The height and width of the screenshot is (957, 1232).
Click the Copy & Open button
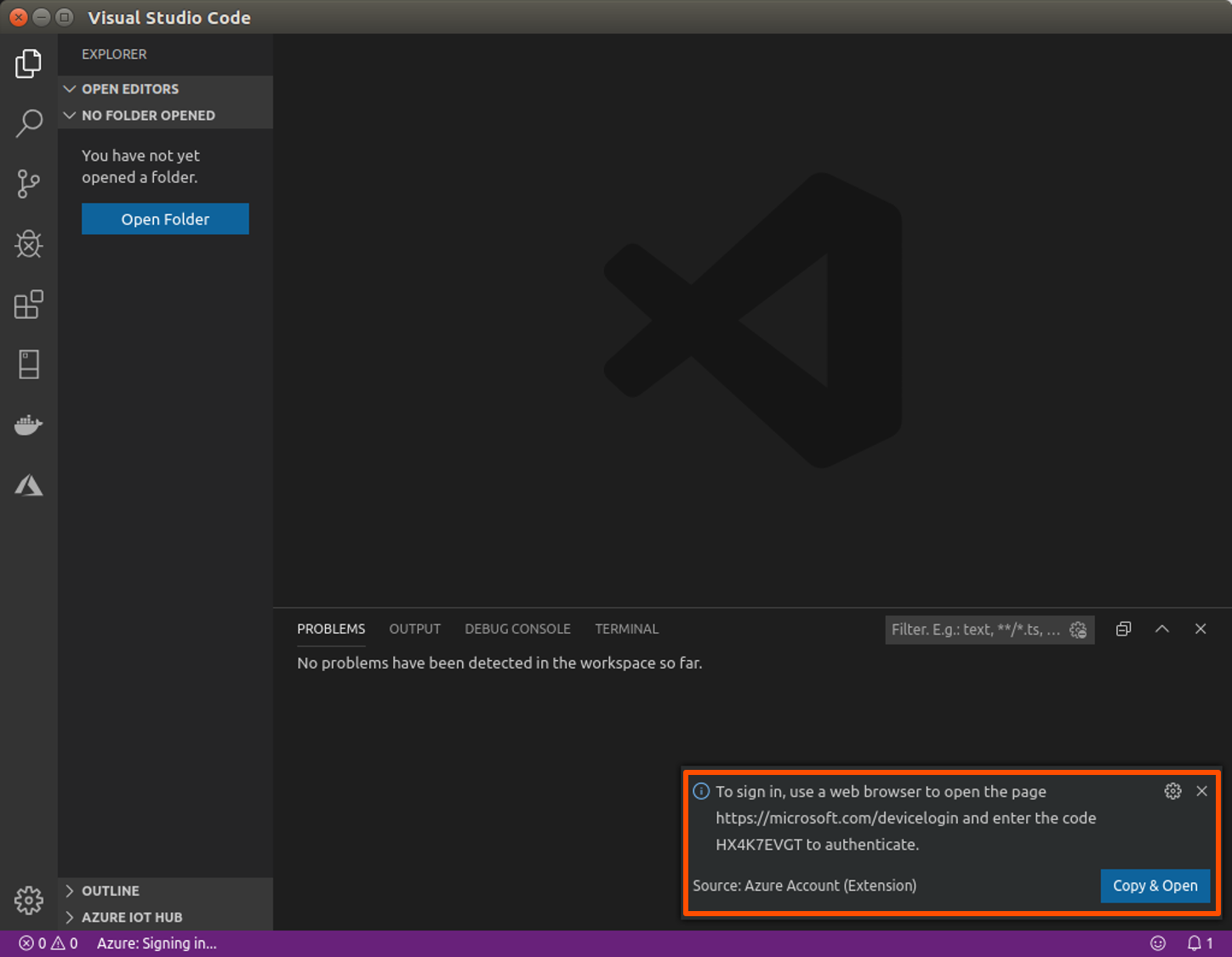[x=1155, y=886]
